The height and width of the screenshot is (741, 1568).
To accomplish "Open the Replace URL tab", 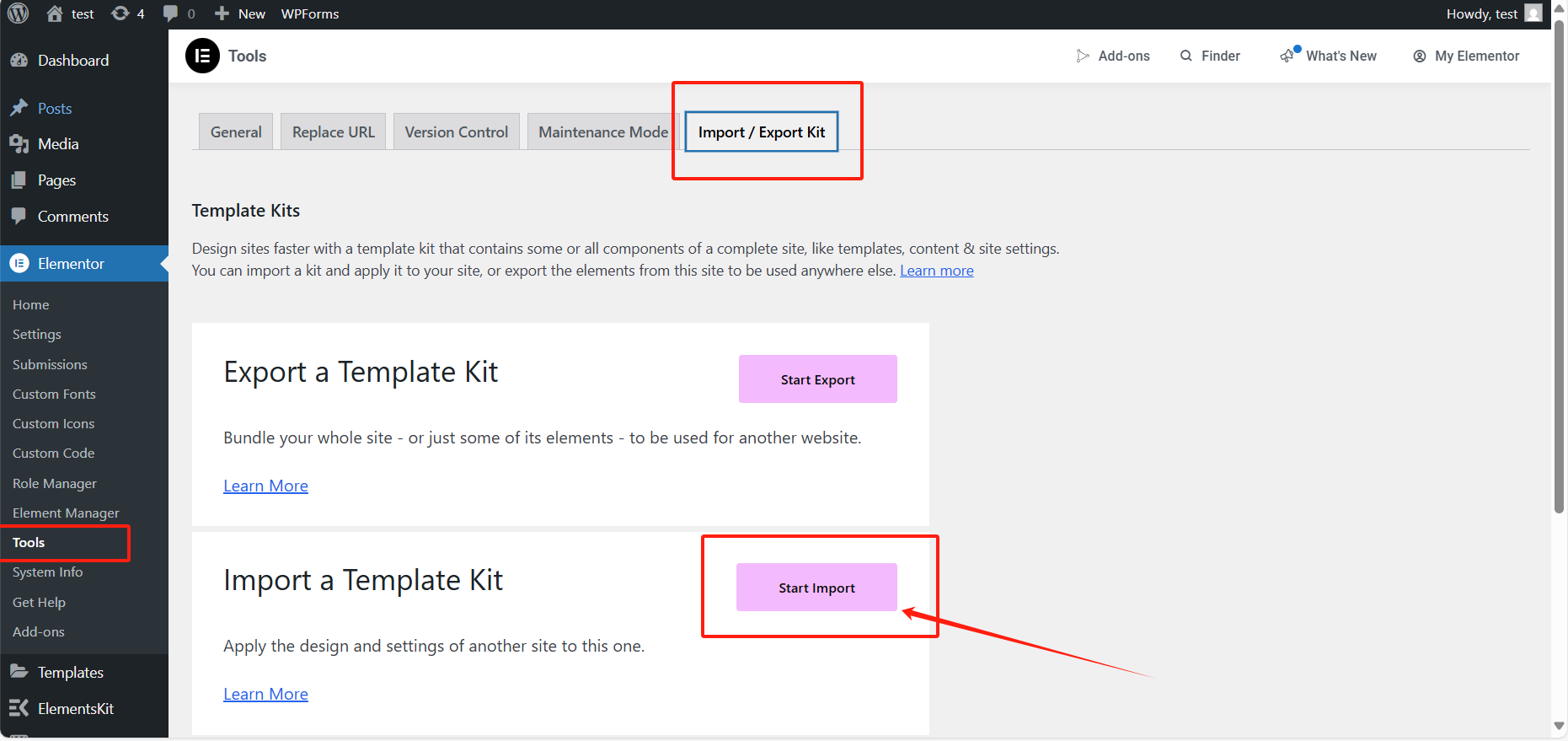I will pyautogui.click(x=333, y=132).
